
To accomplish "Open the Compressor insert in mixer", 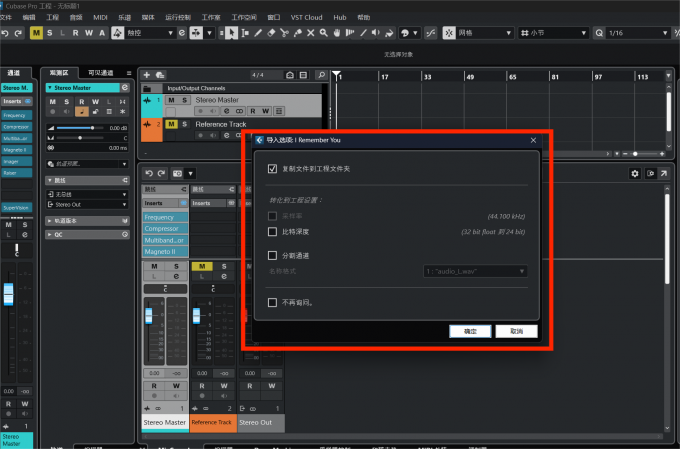I will point(165,229).
